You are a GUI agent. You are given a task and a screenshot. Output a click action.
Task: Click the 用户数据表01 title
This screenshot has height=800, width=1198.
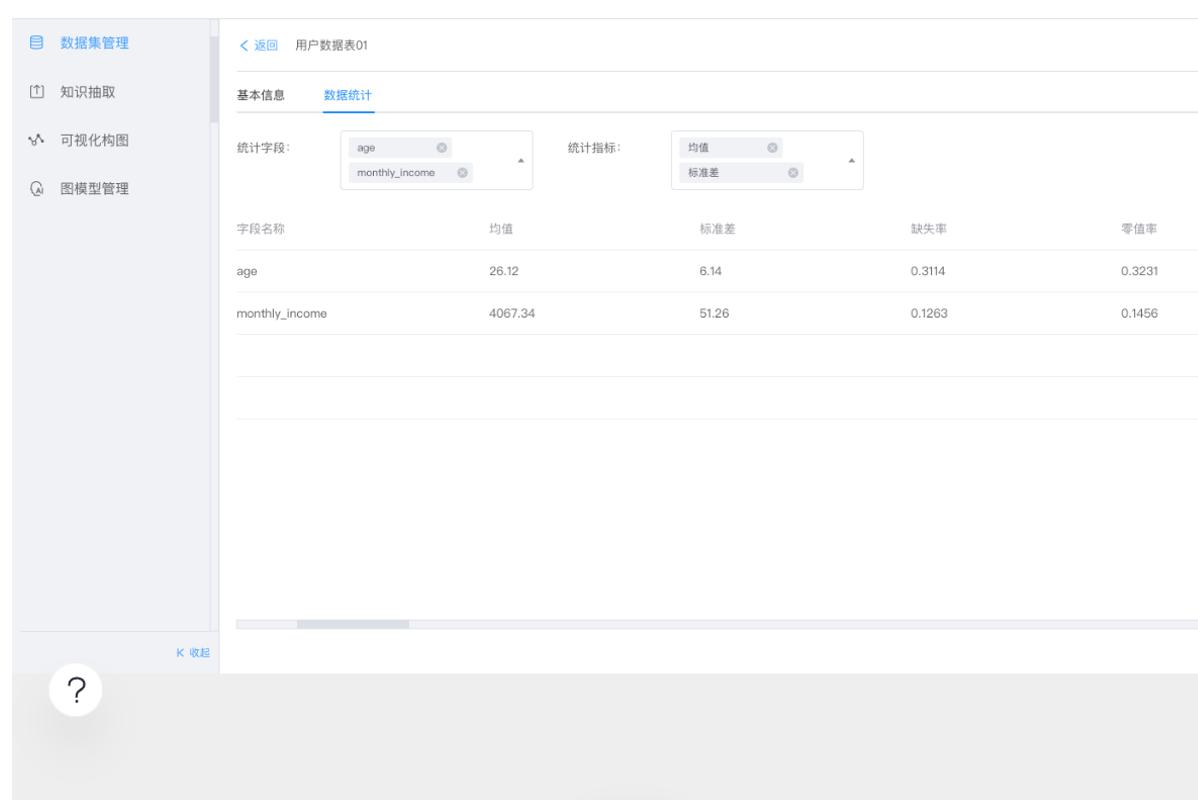pyautogui.click(x=329, y=45)
